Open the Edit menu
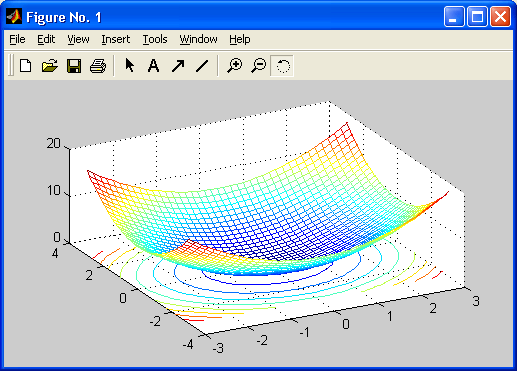The width and height of the screenshot is (517, 371). [46, 39]
